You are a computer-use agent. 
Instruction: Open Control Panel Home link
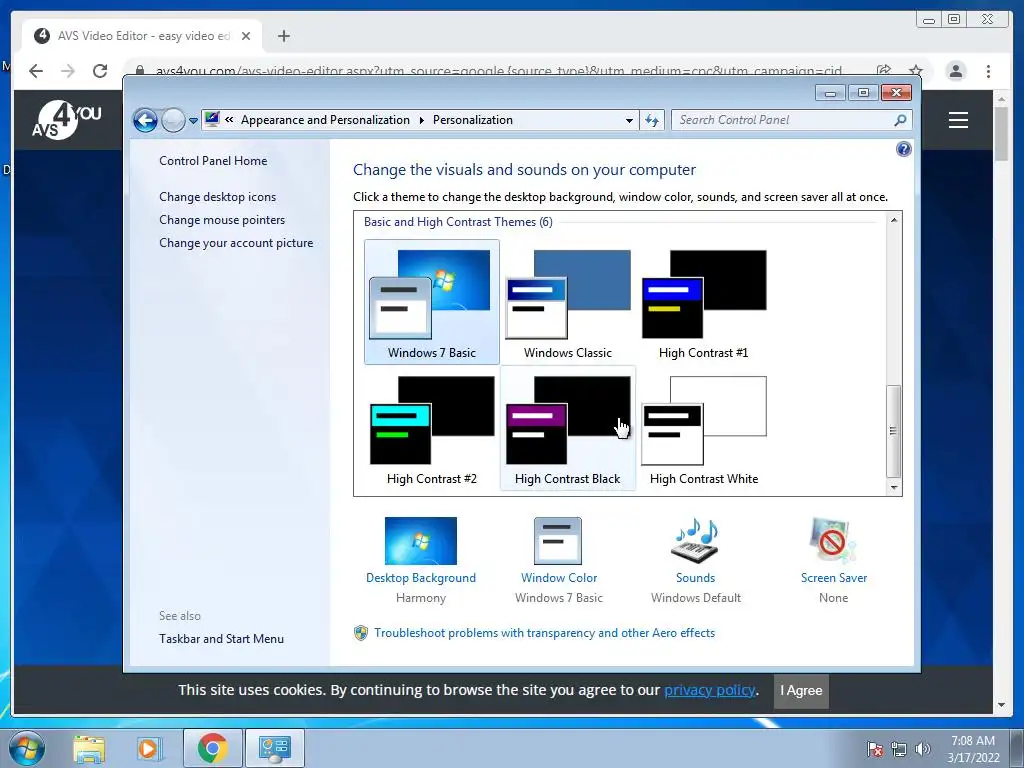point(213,161)
